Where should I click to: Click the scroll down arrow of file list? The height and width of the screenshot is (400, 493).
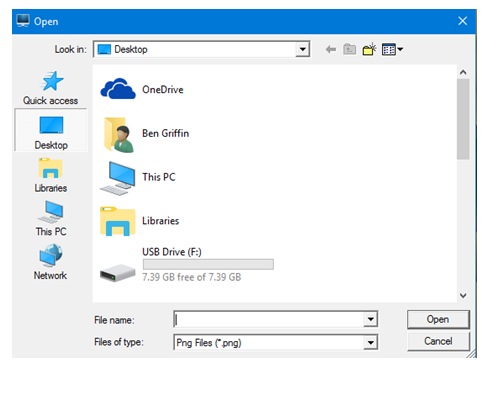click(463, 295)
